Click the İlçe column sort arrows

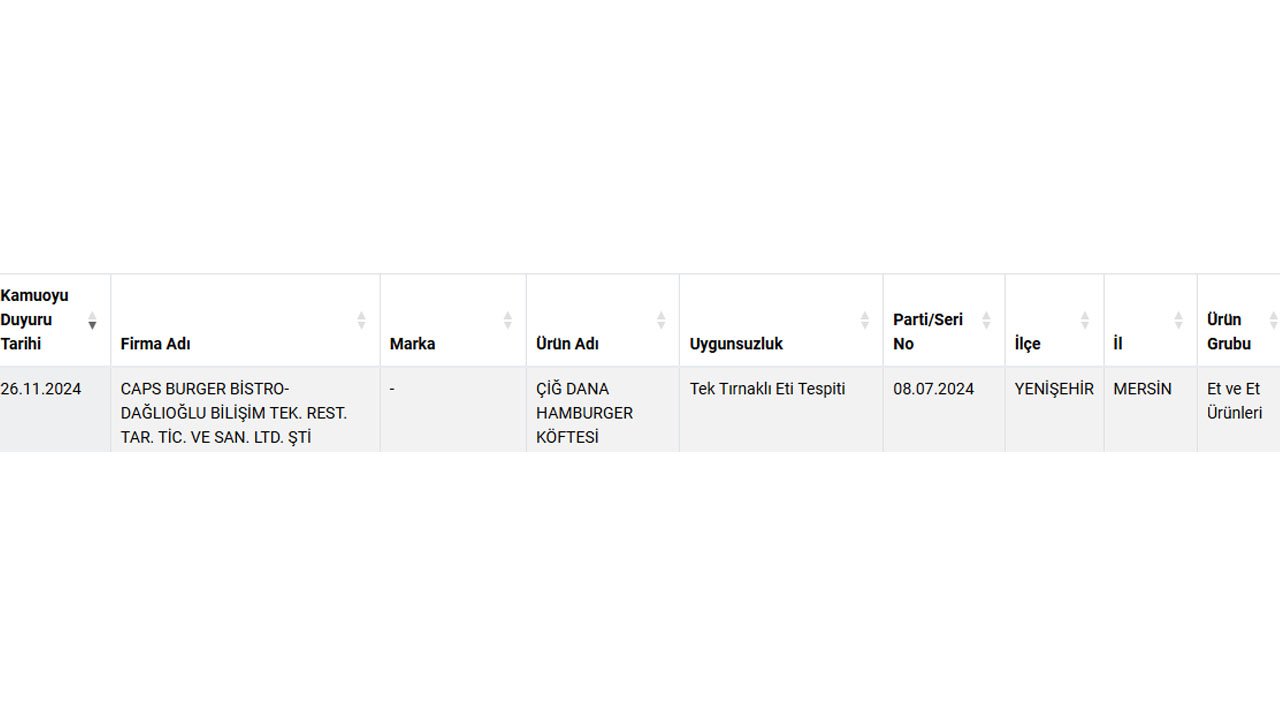click(x=1085, y=320)
